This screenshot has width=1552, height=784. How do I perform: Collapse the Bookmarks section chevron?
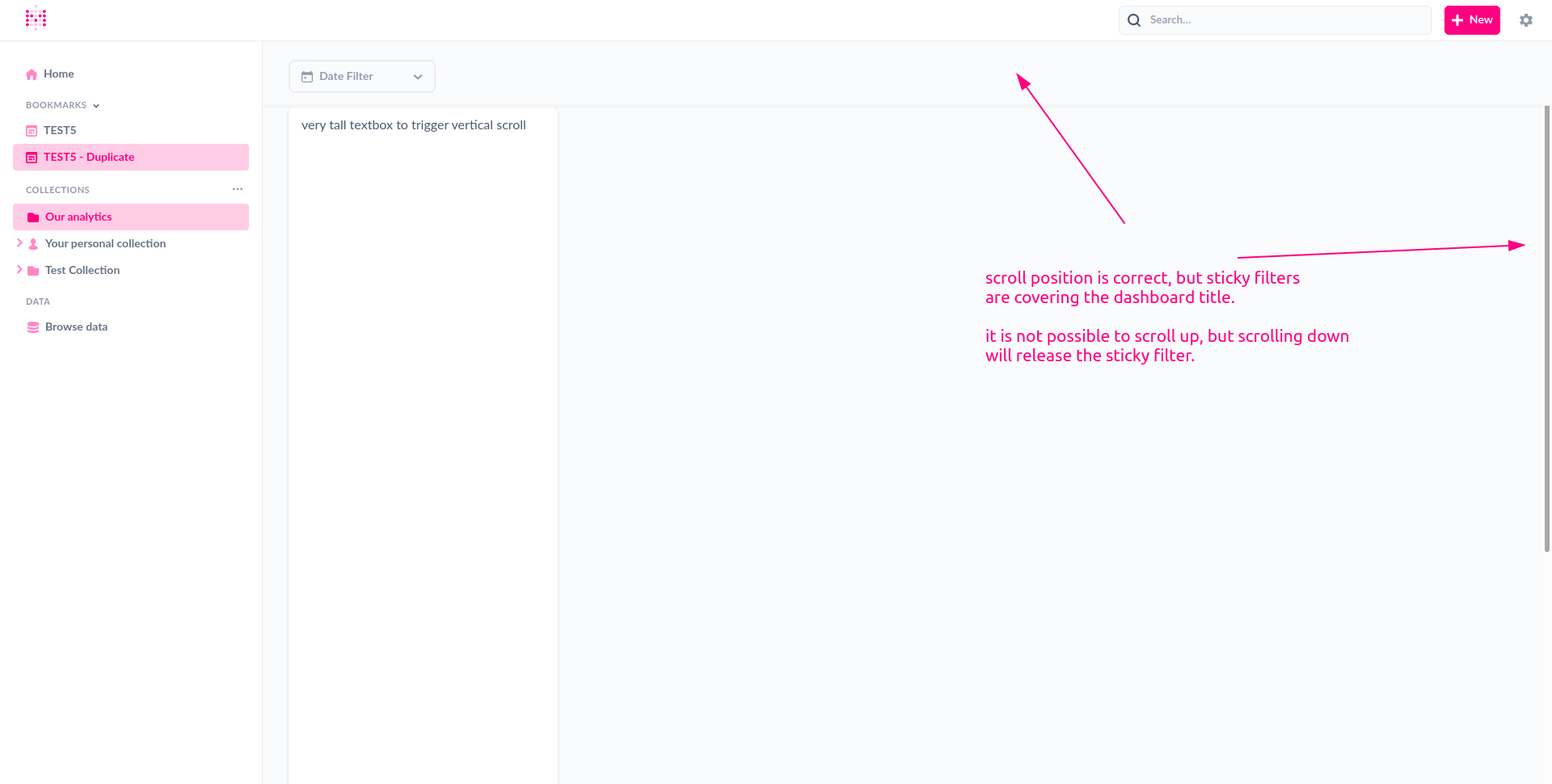coord(95,105)
